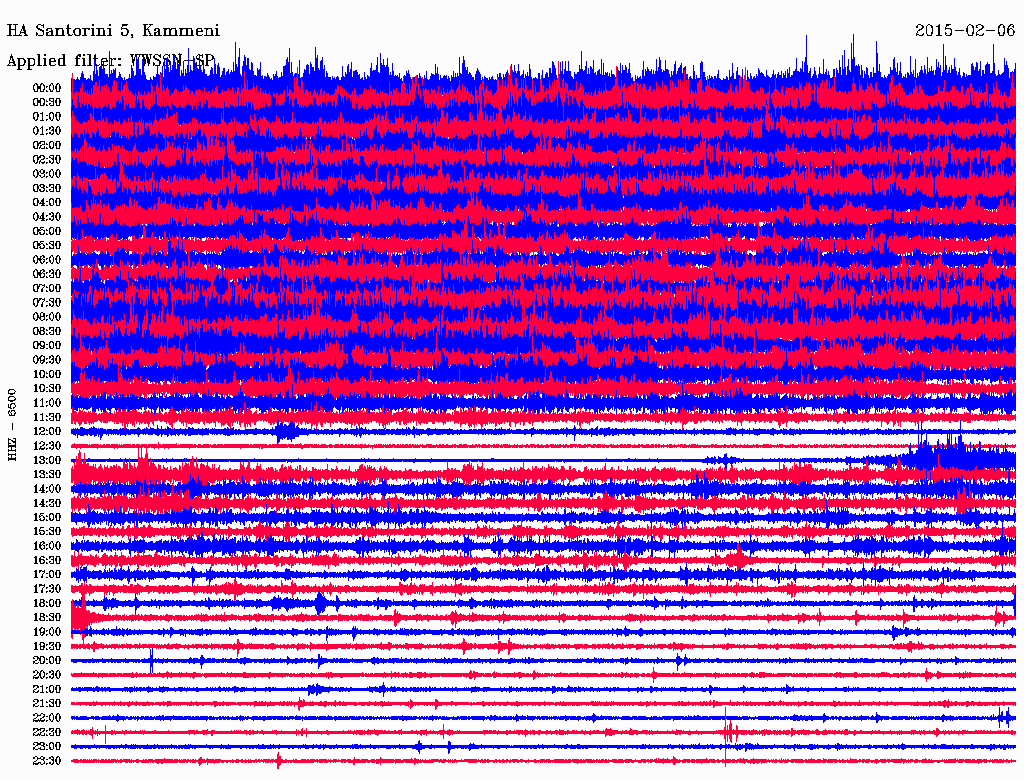
Task: Select the 01:00 time label
Action: [x=47, y=117]
